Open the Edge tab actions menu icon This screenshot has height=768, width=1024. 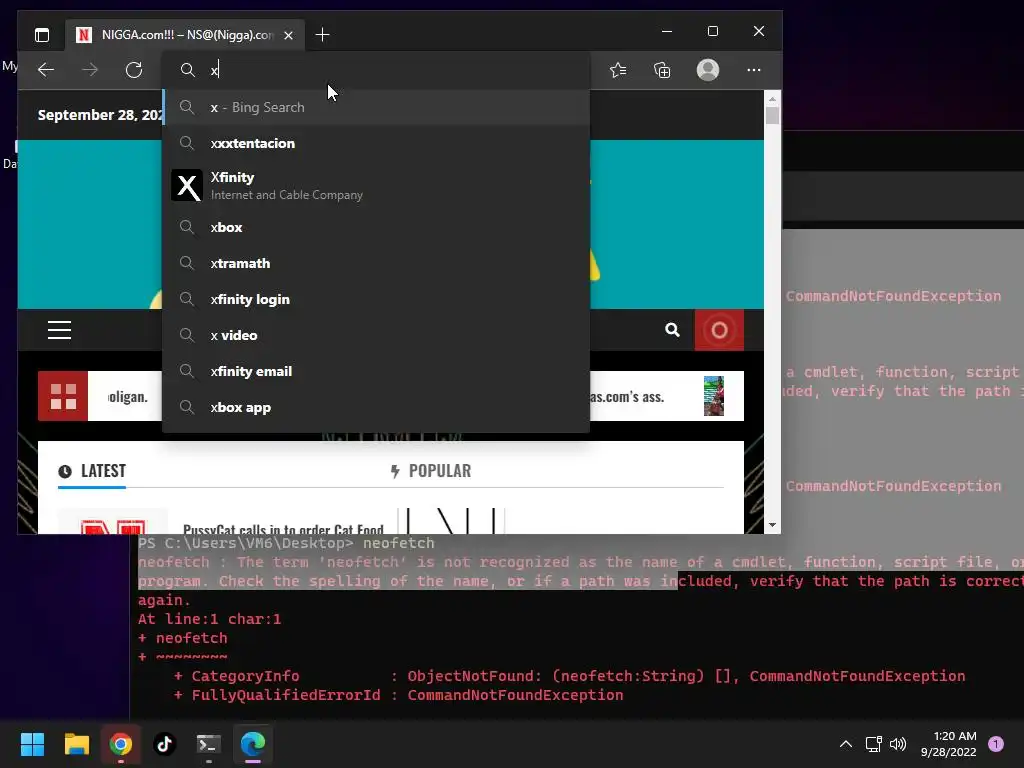(42, 35)
